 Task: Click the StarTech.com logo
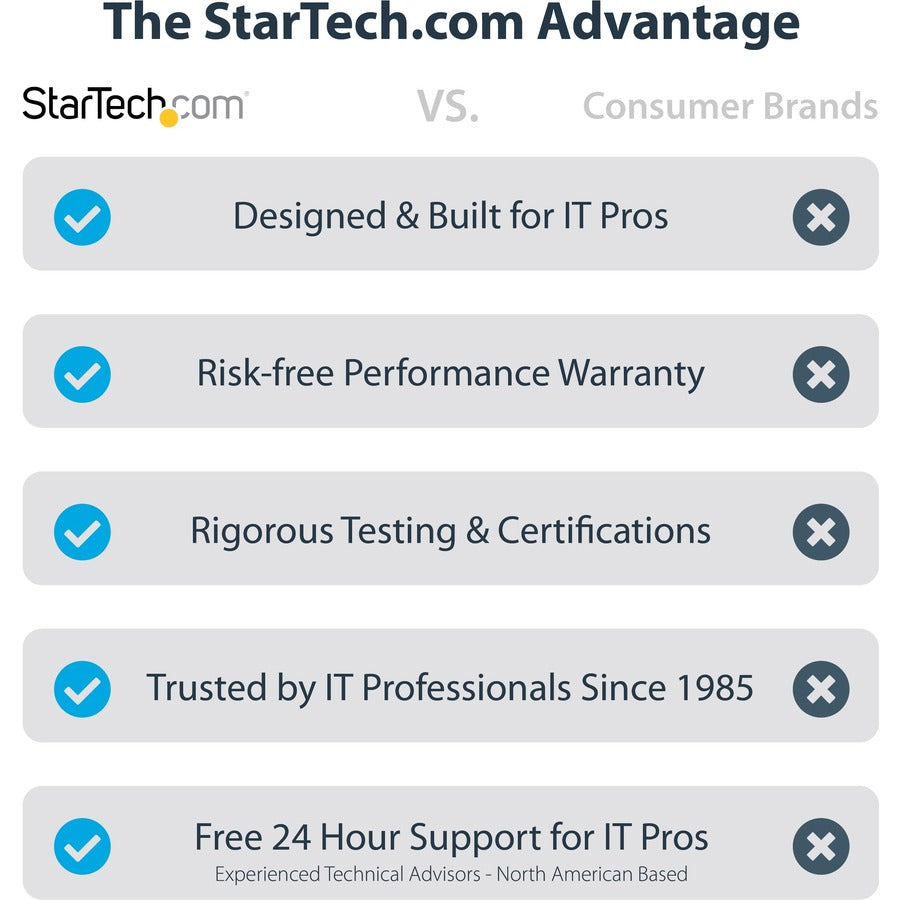point(135,105)
